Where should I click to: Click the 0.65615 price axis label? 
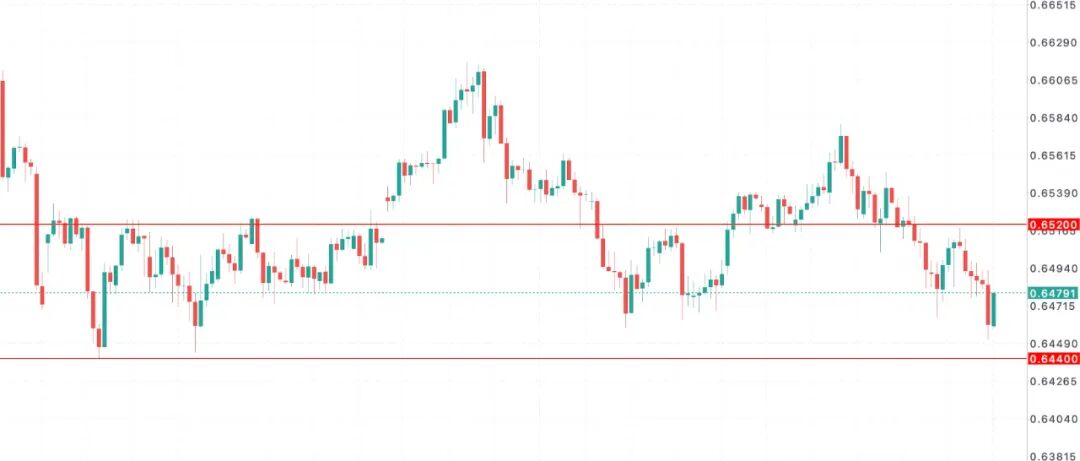1052,156
